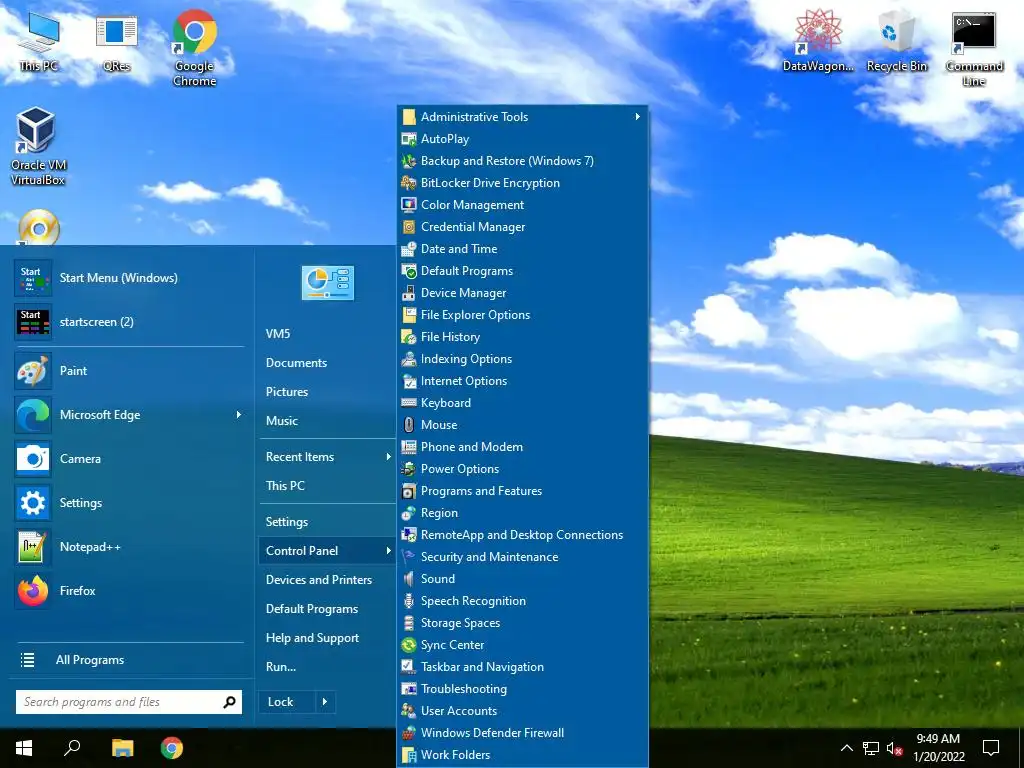Open User Accounts item
1024x768 pixels.
[522, 711]
